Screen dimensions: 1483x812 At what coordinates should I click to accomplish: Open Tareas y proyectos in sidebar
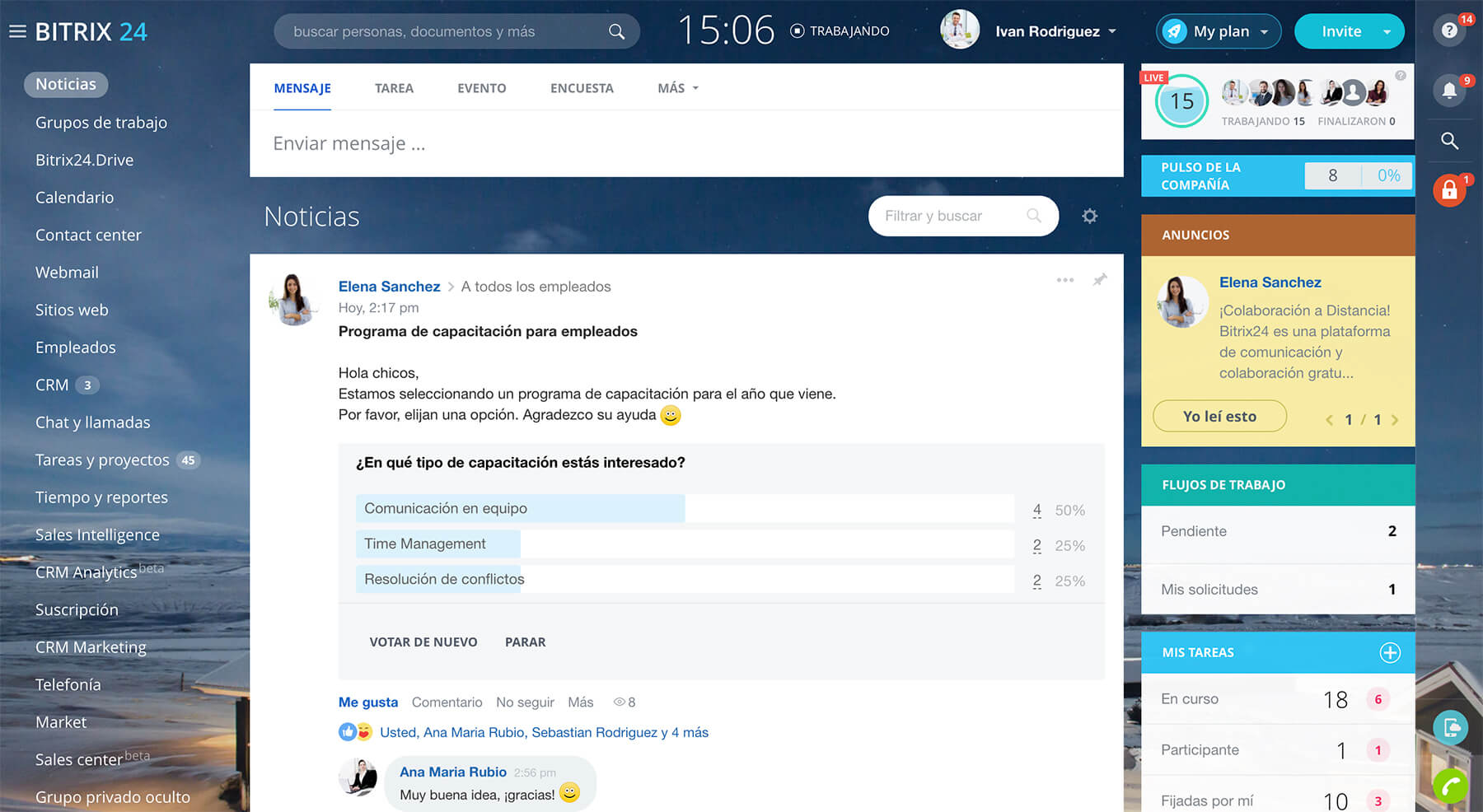click(x=102, y=460)
